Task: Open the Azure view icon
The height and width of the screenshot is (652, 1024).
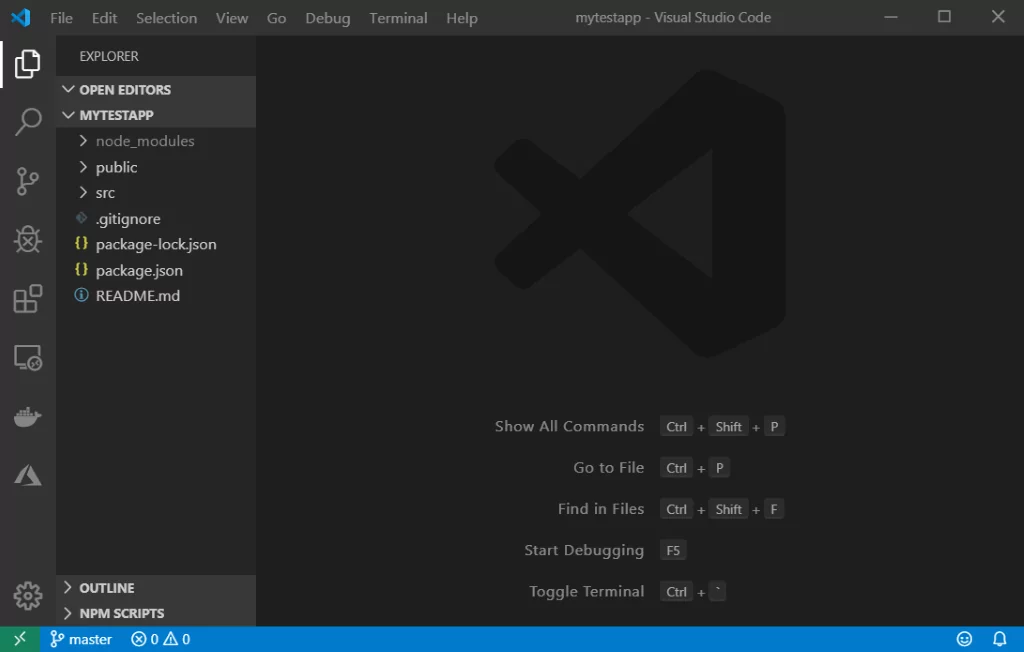Action: (27, 475)
